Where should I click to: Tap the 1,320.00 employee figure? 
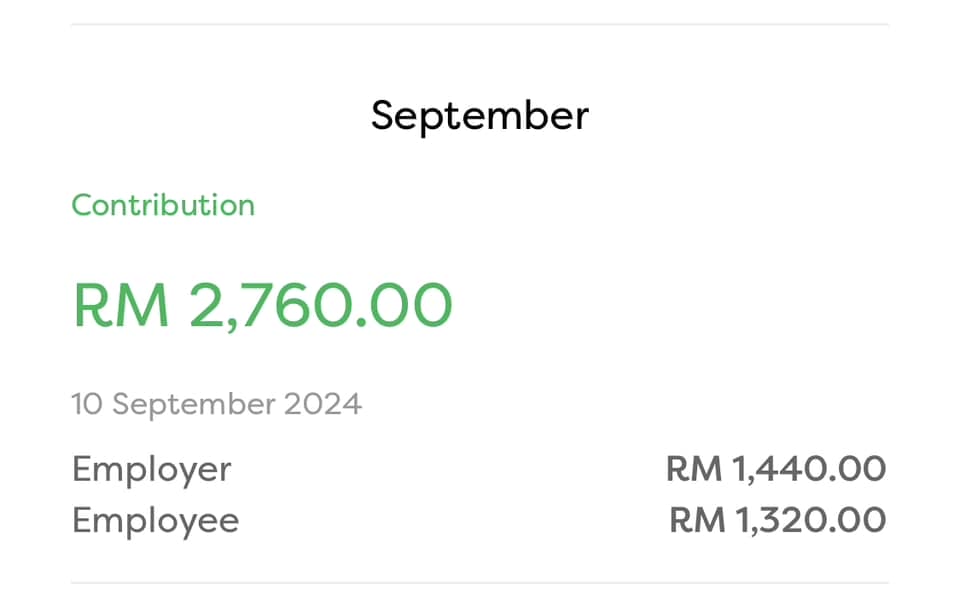point(811,521)
